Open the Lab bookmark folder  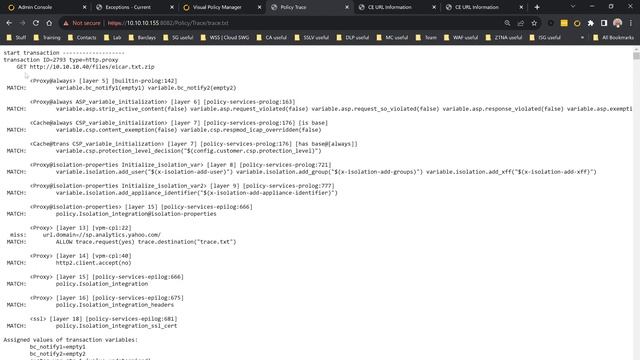[113, 38]
